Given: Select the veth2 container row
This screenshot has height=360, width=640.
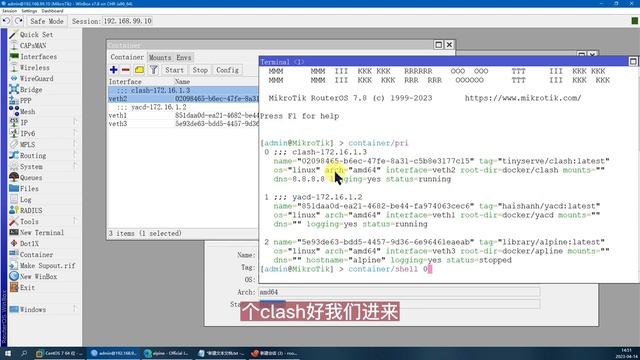Looking at the screenshot, I should pyautogui.click(x=183, y=99).
